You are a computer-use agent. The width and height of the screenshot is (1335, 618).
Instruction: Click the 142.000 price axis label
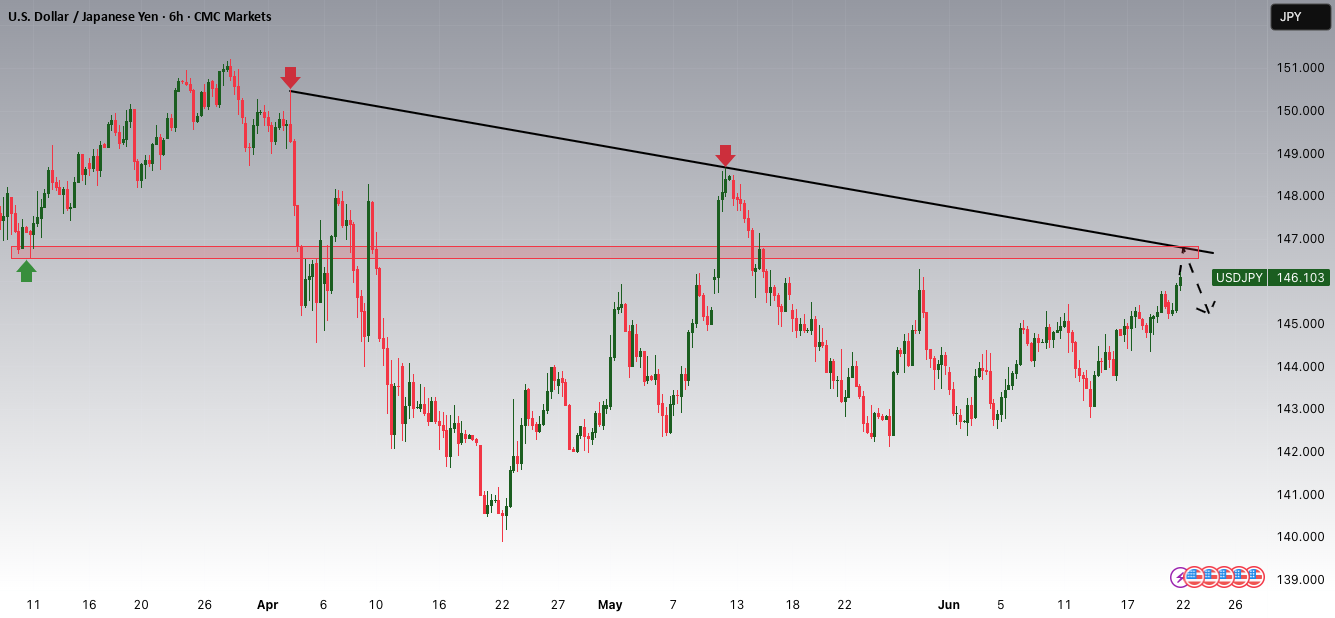(1298, 452)
